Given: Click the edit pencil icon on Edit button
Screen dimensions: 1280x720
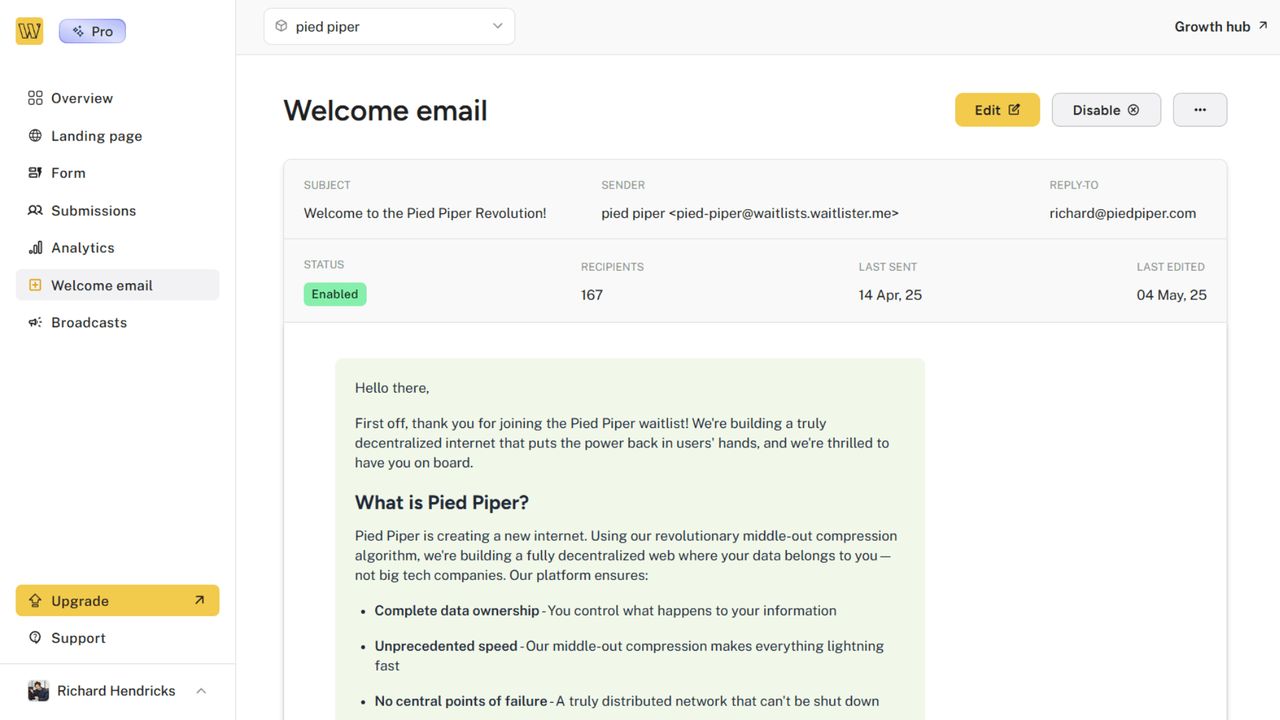Looking at the screenshot, I should click(1013, 109).
